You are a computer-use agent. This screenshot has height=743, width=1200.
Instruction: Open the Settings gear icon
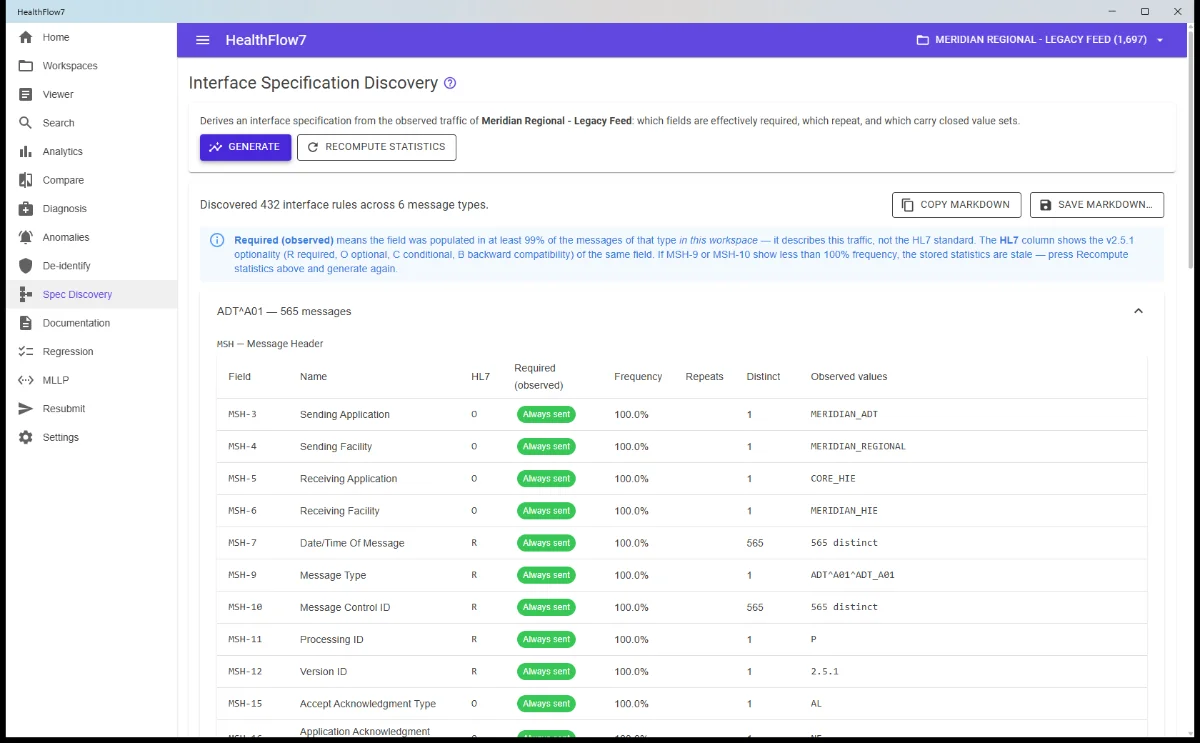[26, 437]
